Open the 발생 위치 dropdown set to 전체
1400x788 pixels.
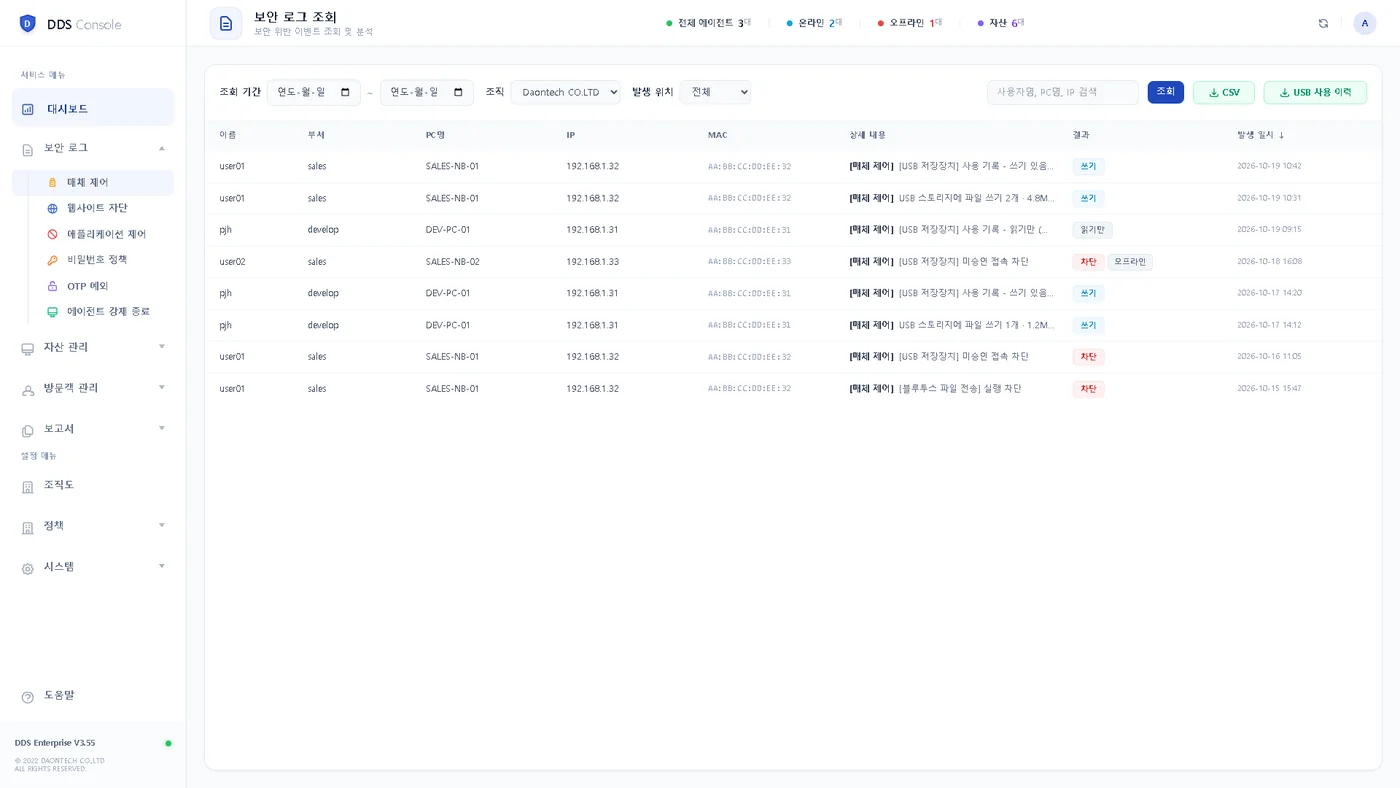[715, 92]
